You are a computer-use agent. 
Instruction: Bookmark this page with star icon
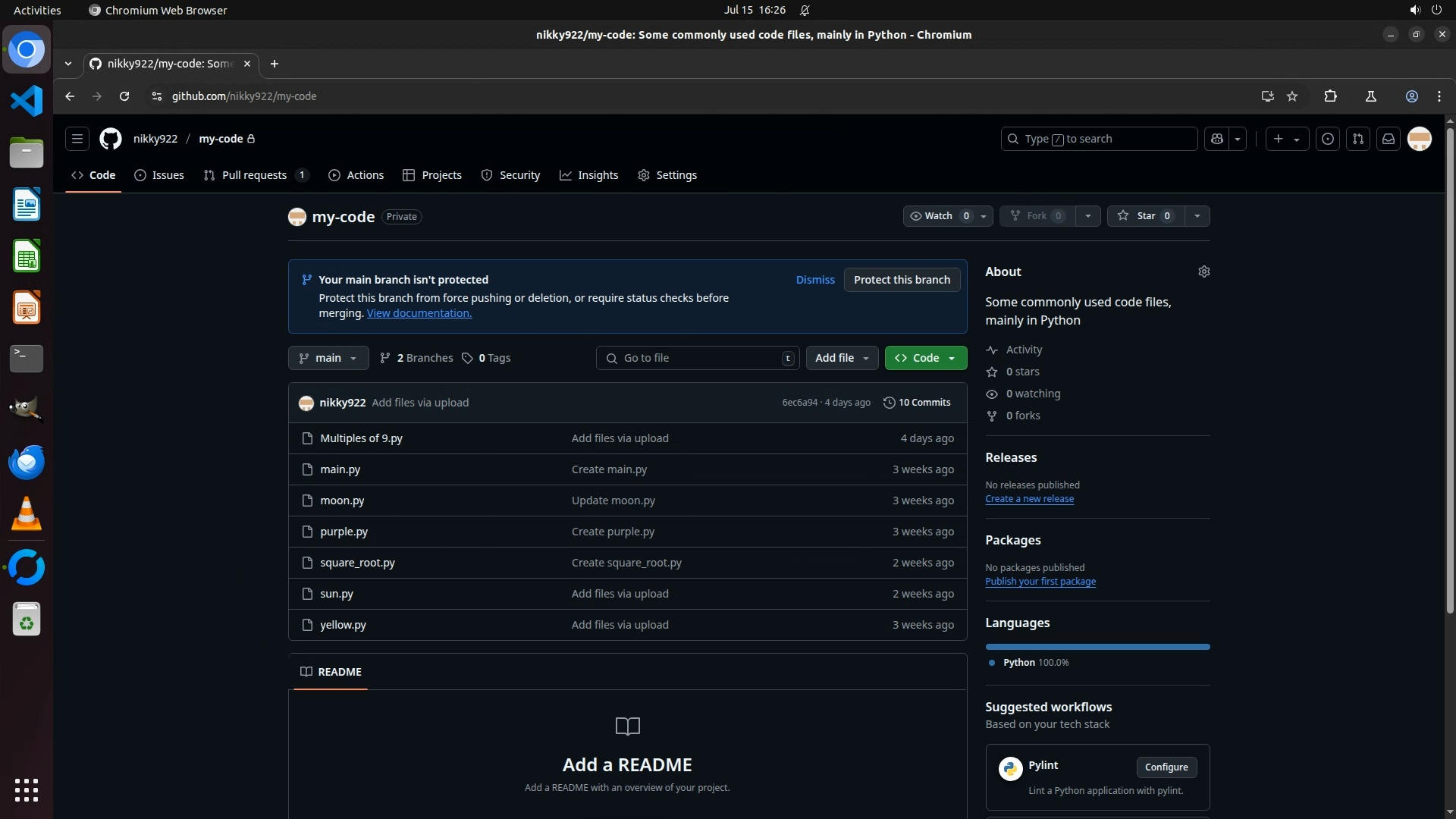(x=1292, y=96)
